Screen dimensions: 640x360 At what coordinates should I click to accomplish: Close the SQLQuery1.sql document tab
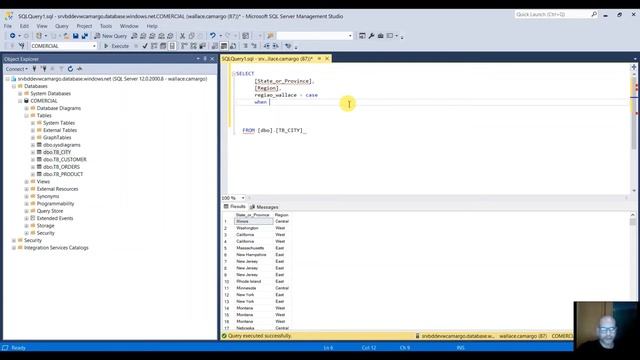coord(327,59)
